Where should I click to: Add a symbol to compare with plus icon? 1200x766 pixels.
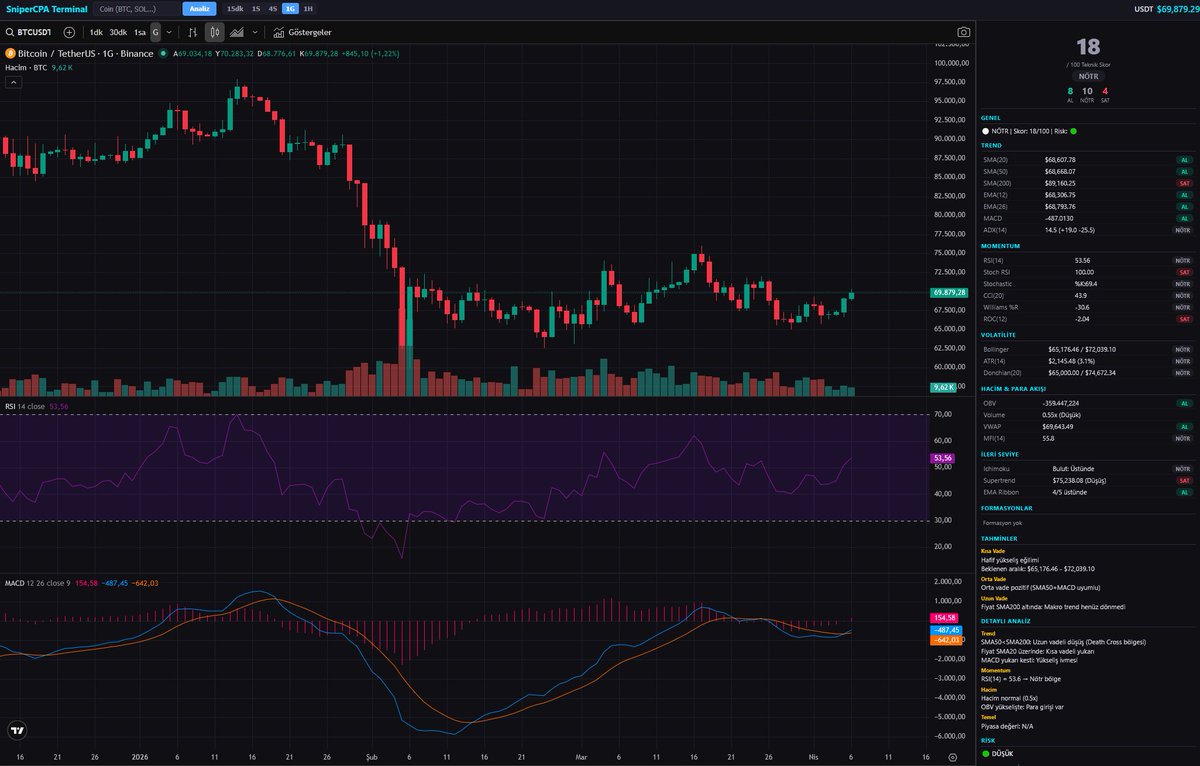[69, 32]
